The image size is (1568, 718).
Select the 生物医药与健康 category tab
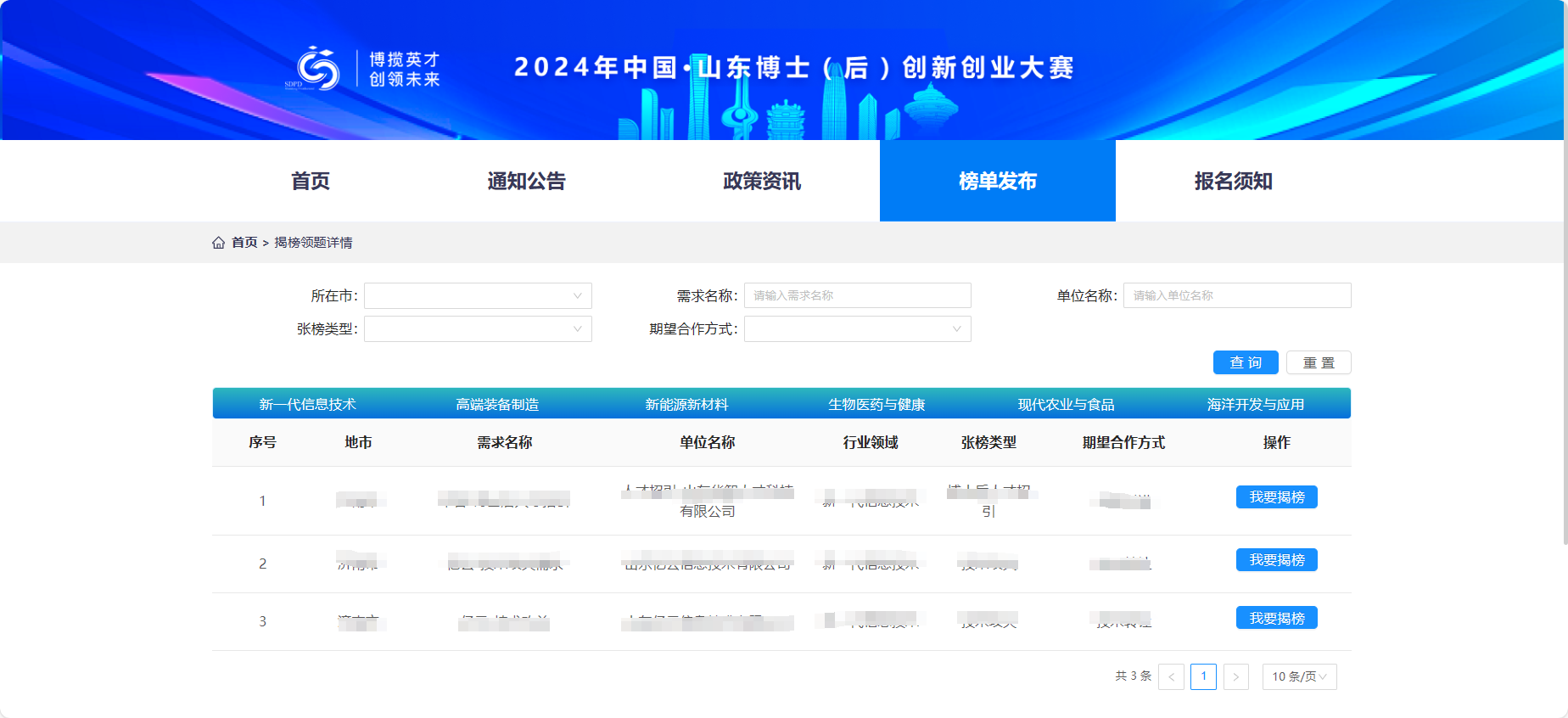click(876, 404)
